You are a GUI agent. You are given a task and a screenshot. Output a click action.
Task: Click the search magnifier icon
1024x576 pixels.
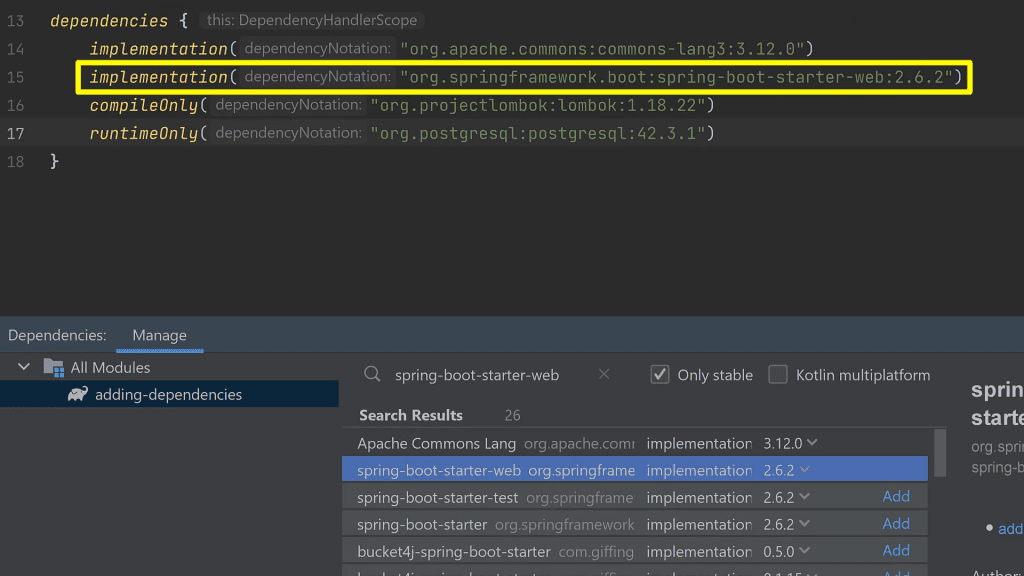372,374
